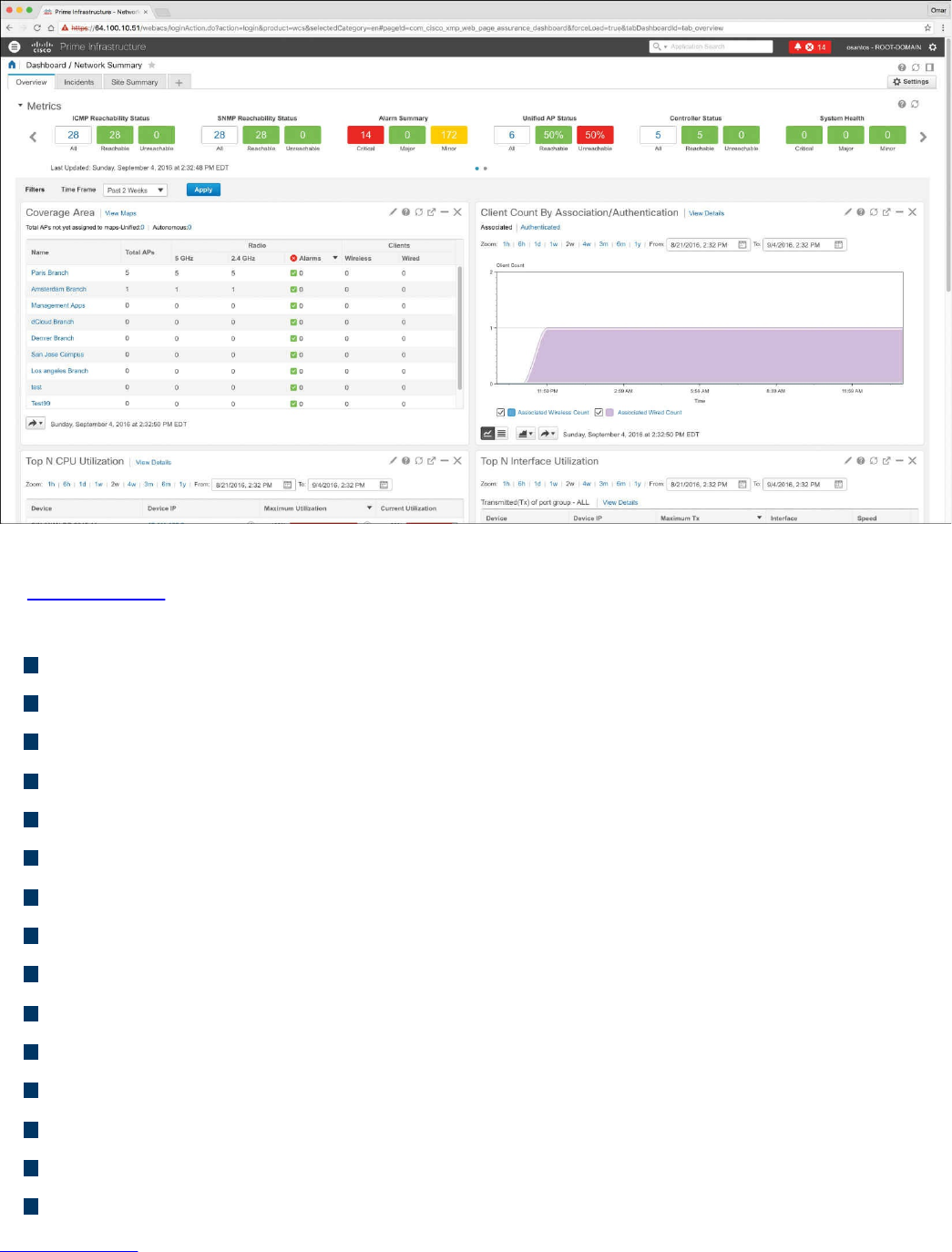Click the home icon beside Dashboard breadcrumb
The image size is (952, 1252).
(x=12, y=65)
